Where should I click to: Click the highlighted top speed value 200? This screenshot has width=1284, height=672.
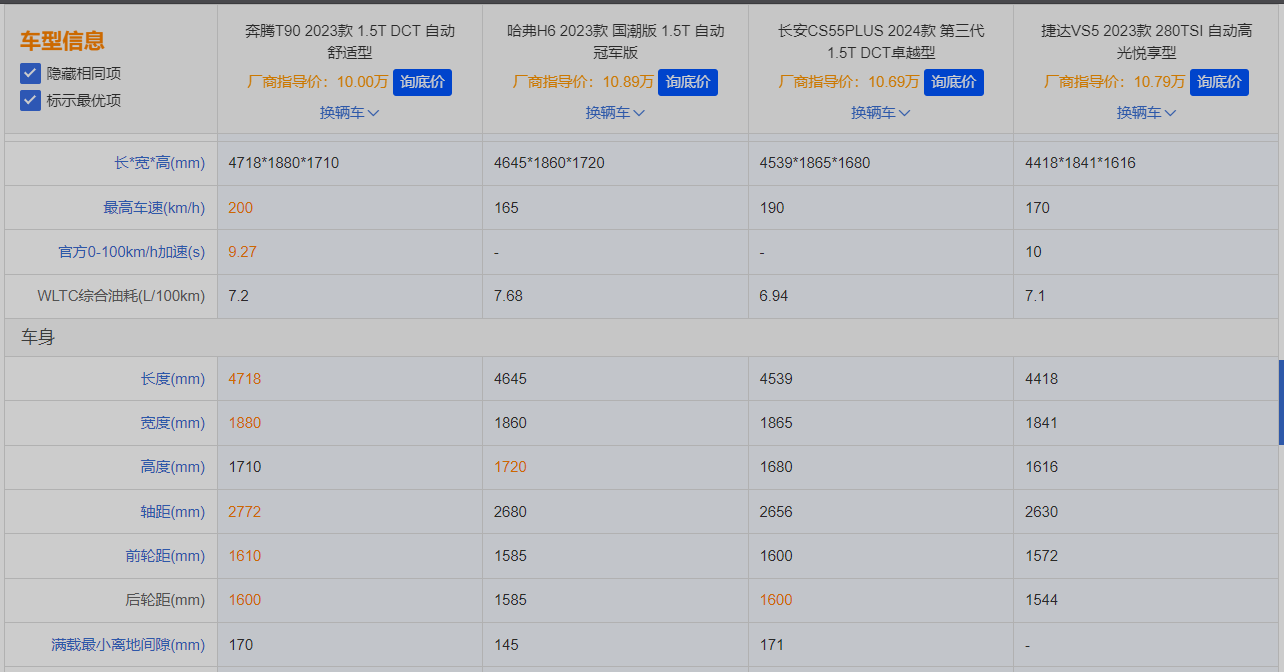click(x=241, y=208)
